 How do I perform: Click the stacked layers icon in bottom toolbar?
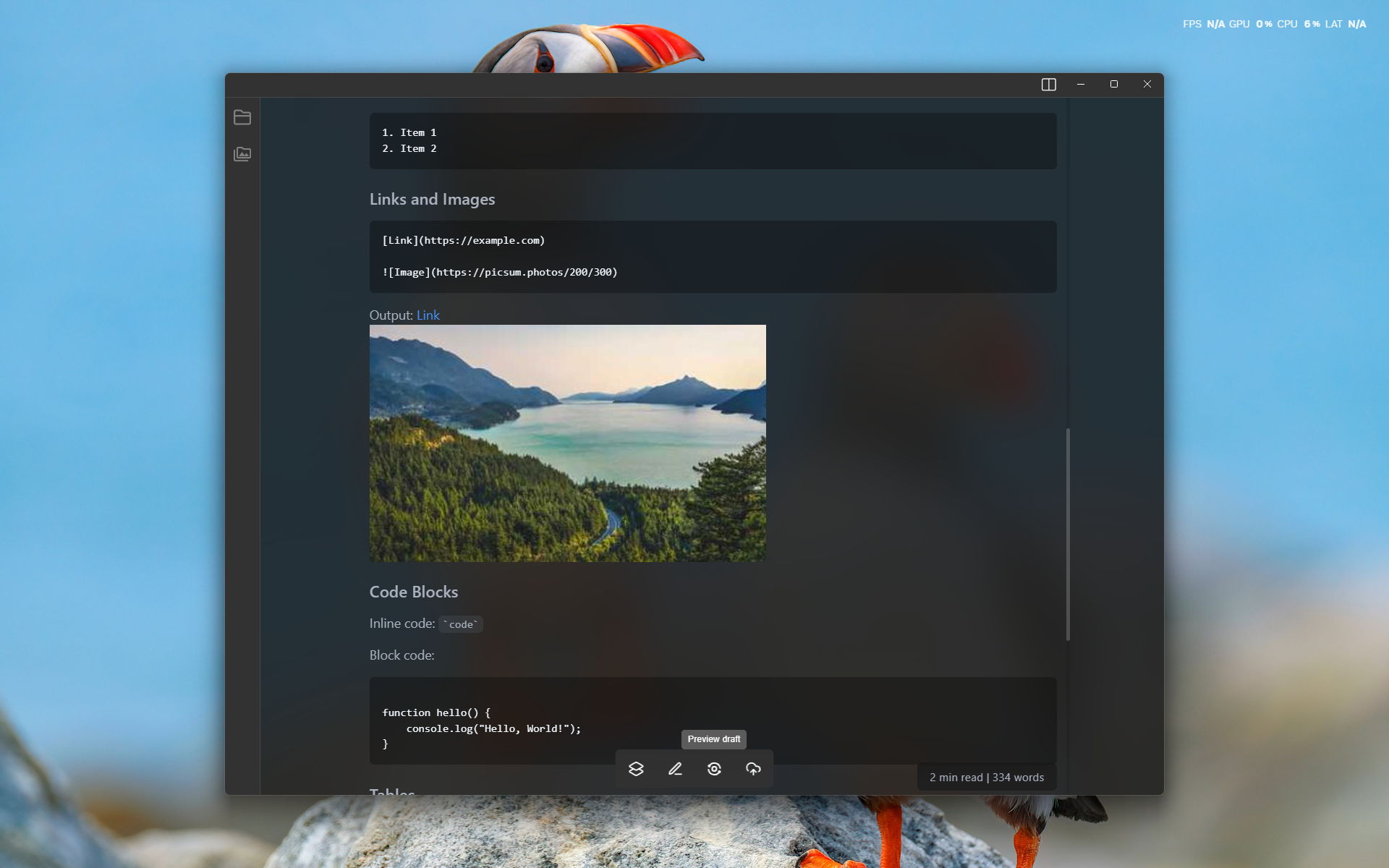636,769
